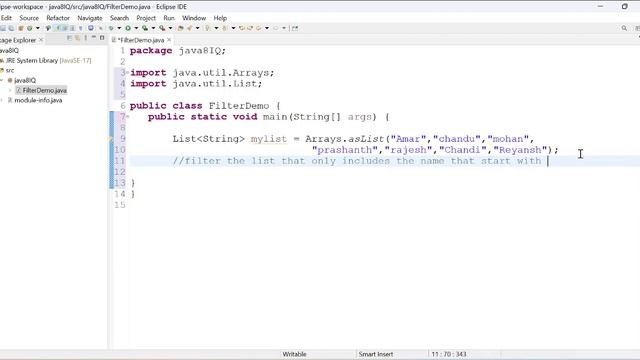Click the Coverage launch icon
The image size is (640, 360).
[145, 28]
